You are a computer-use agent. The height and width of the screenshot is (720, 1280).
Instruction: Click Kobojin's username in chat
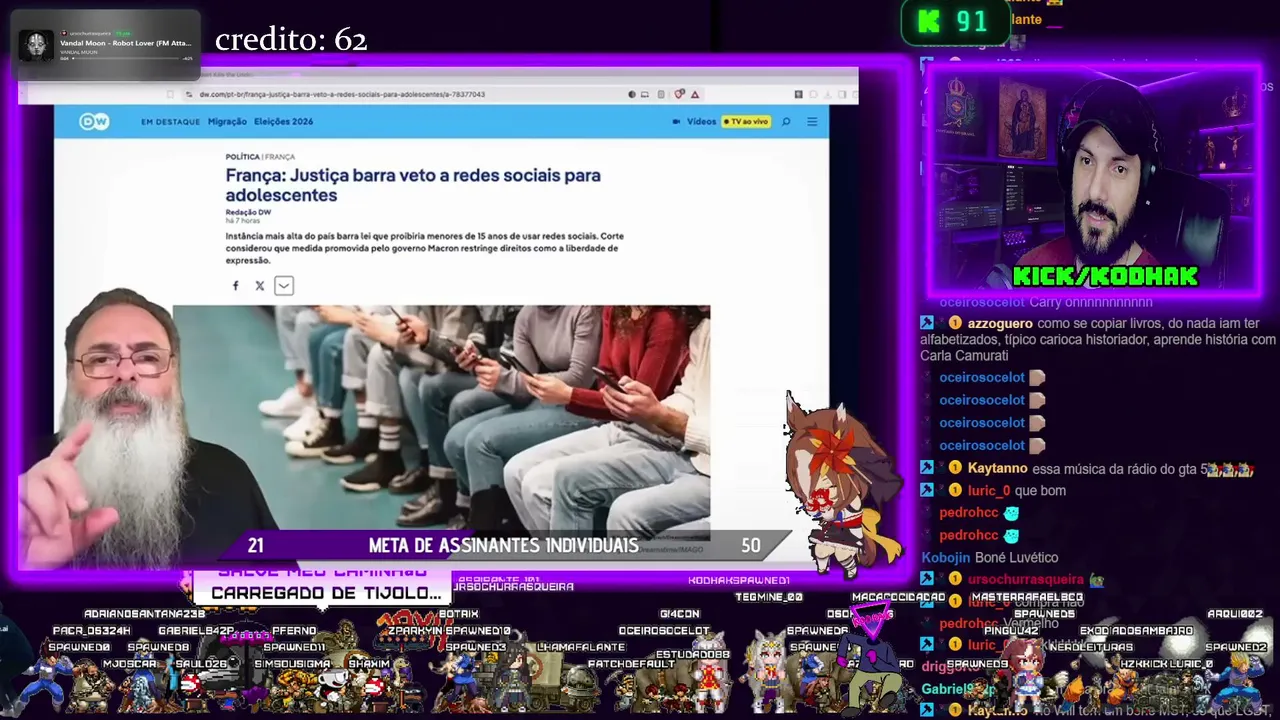click(945, 557)
